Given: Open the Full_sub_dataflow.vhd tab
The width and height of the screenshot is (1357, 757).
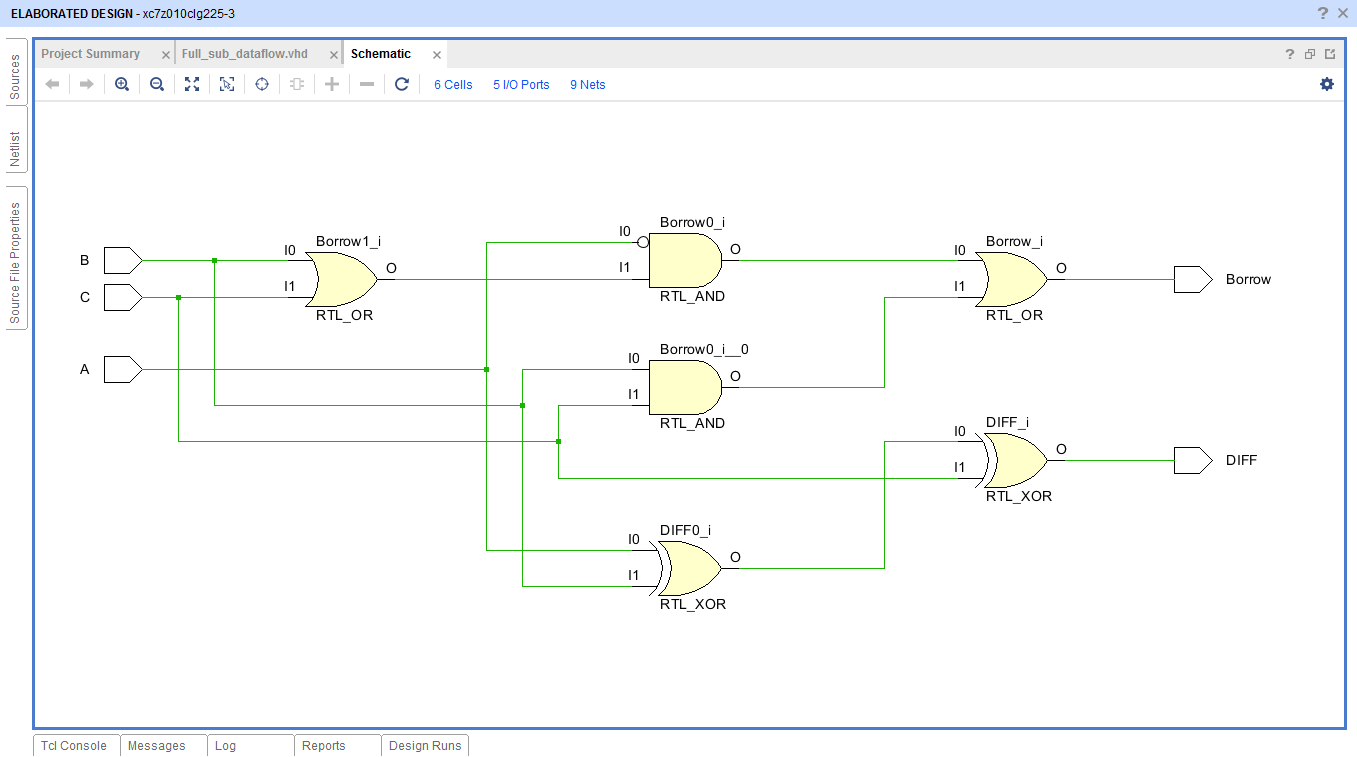Looking at the screenshot, I should (245, 54).
